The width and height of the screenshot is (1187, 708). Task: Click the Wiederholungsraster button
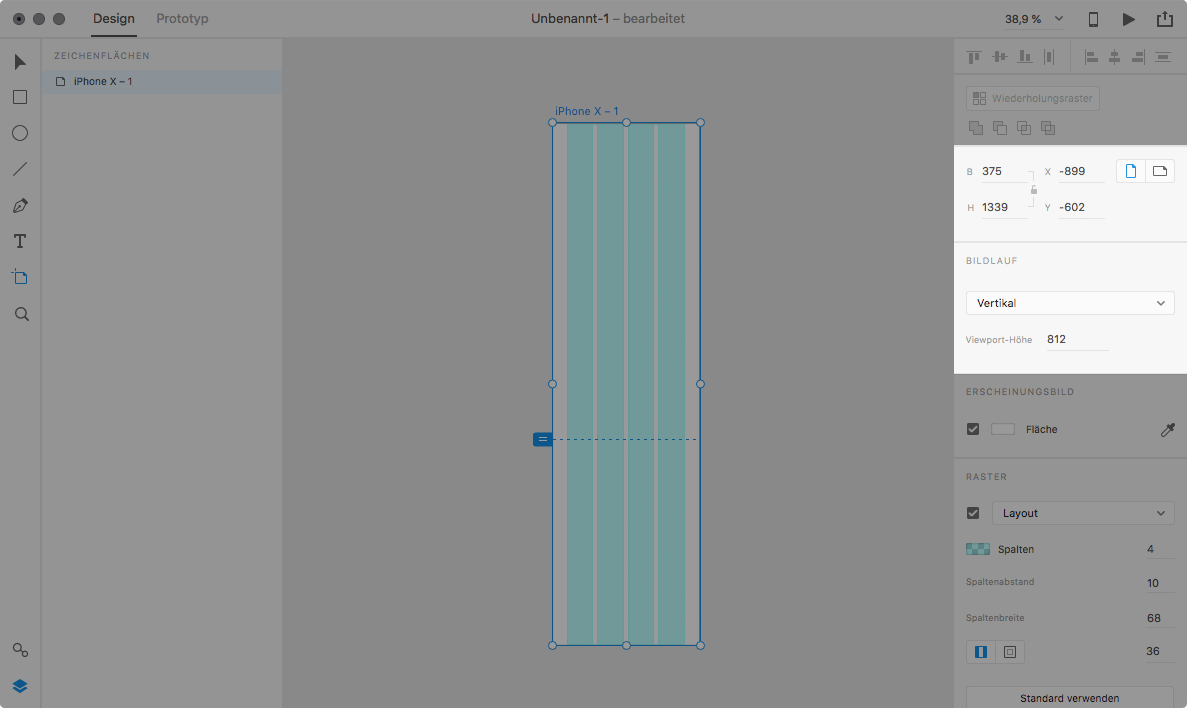coord(1032,97)
